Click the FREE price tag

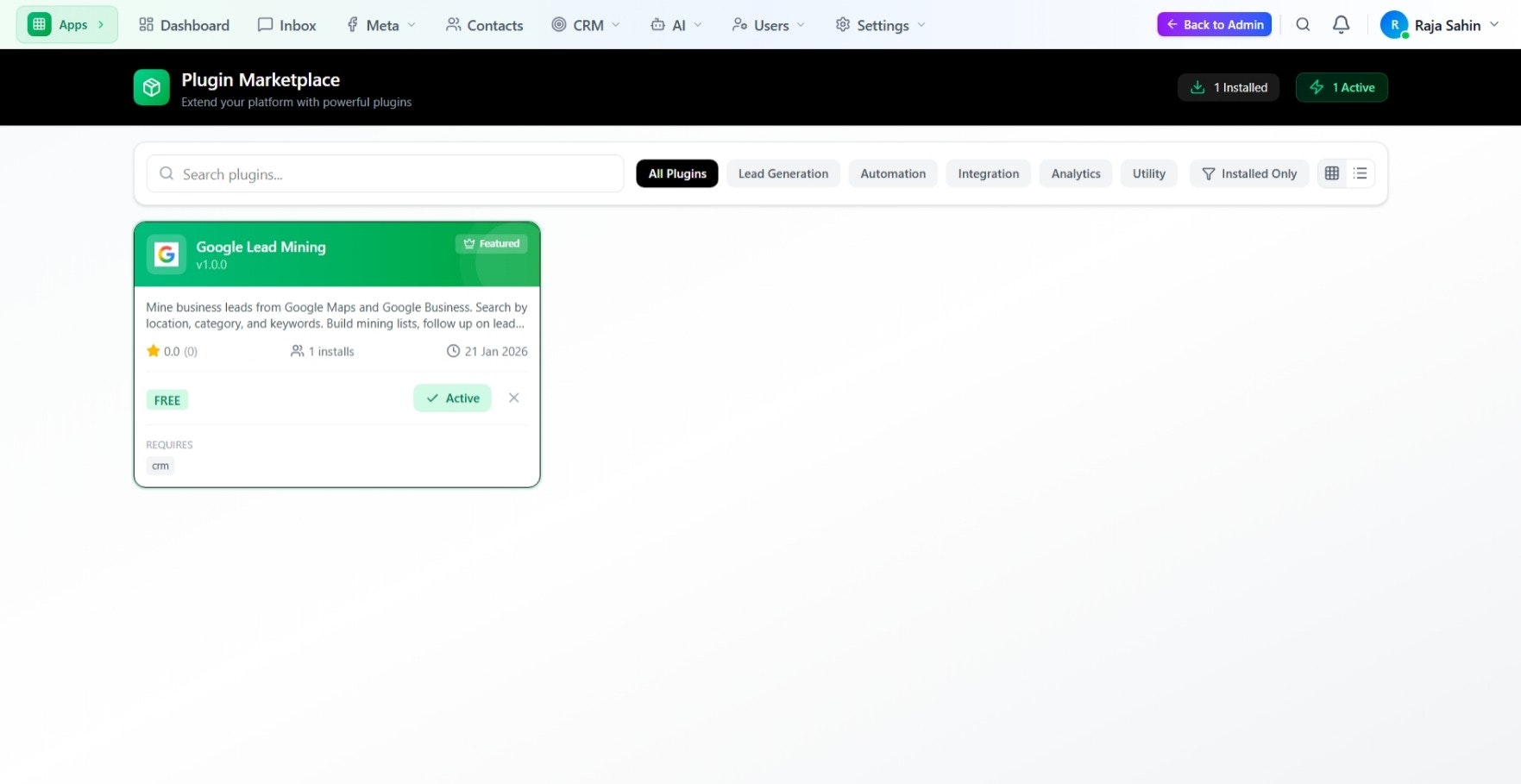coord(167,400)
